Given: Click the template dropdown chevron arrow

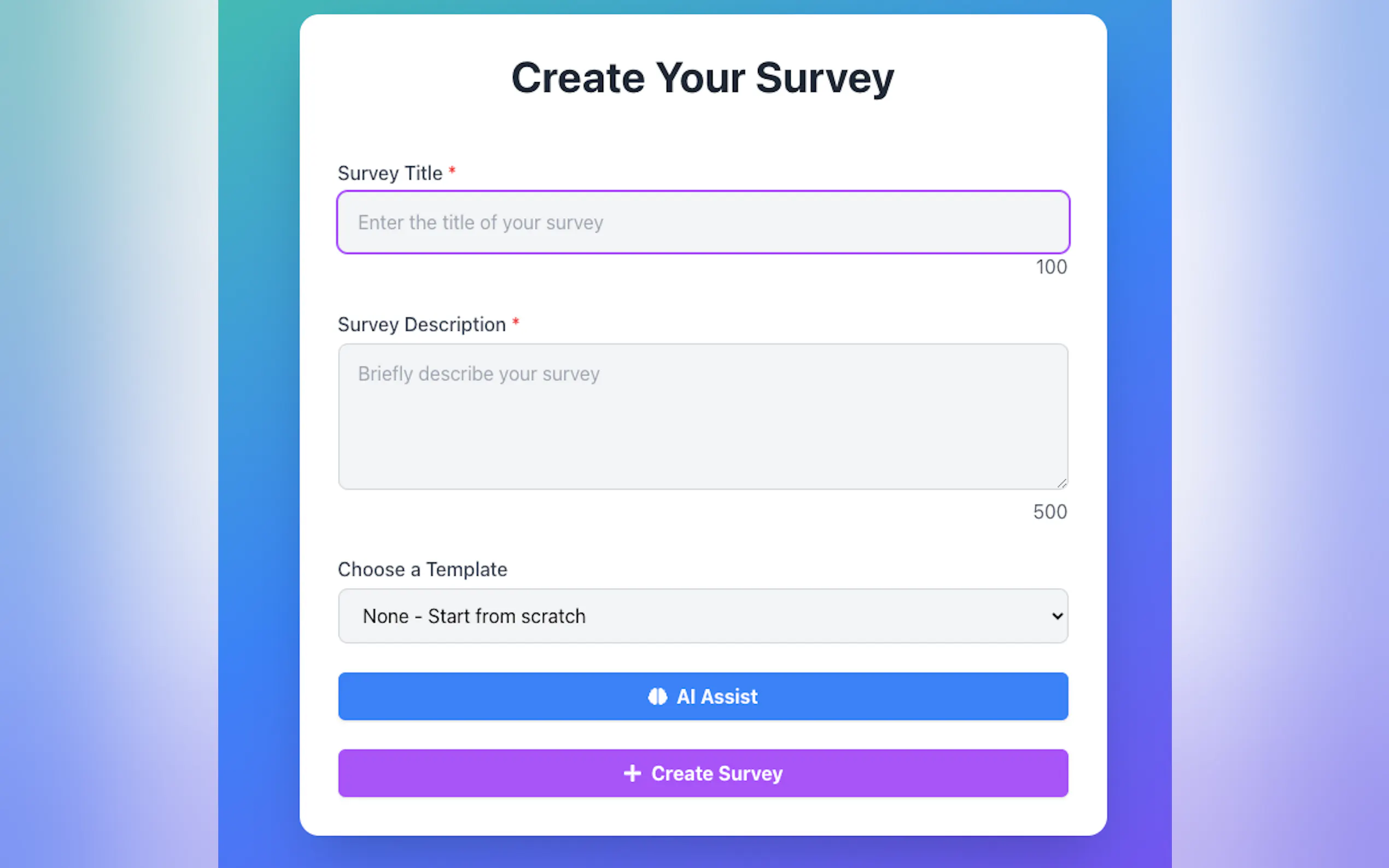Looking at the screenshot, I should [x=1057, y=616].
